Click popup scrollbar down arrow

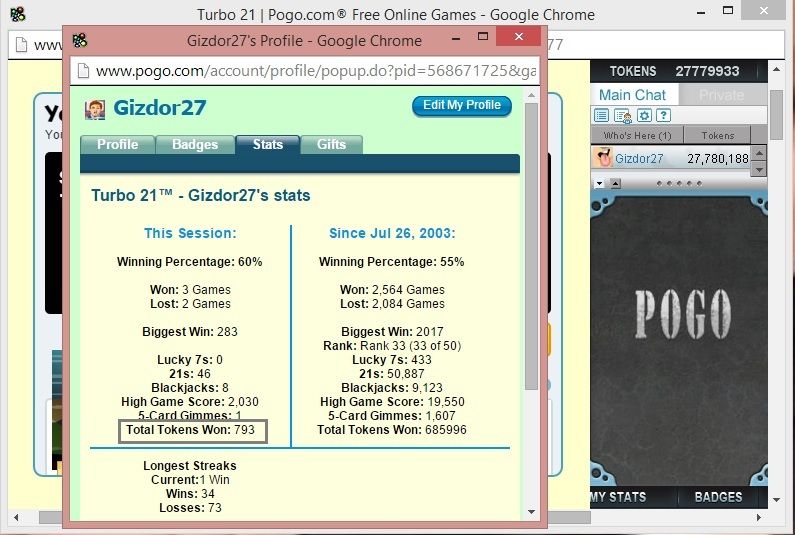pos(531,511)
